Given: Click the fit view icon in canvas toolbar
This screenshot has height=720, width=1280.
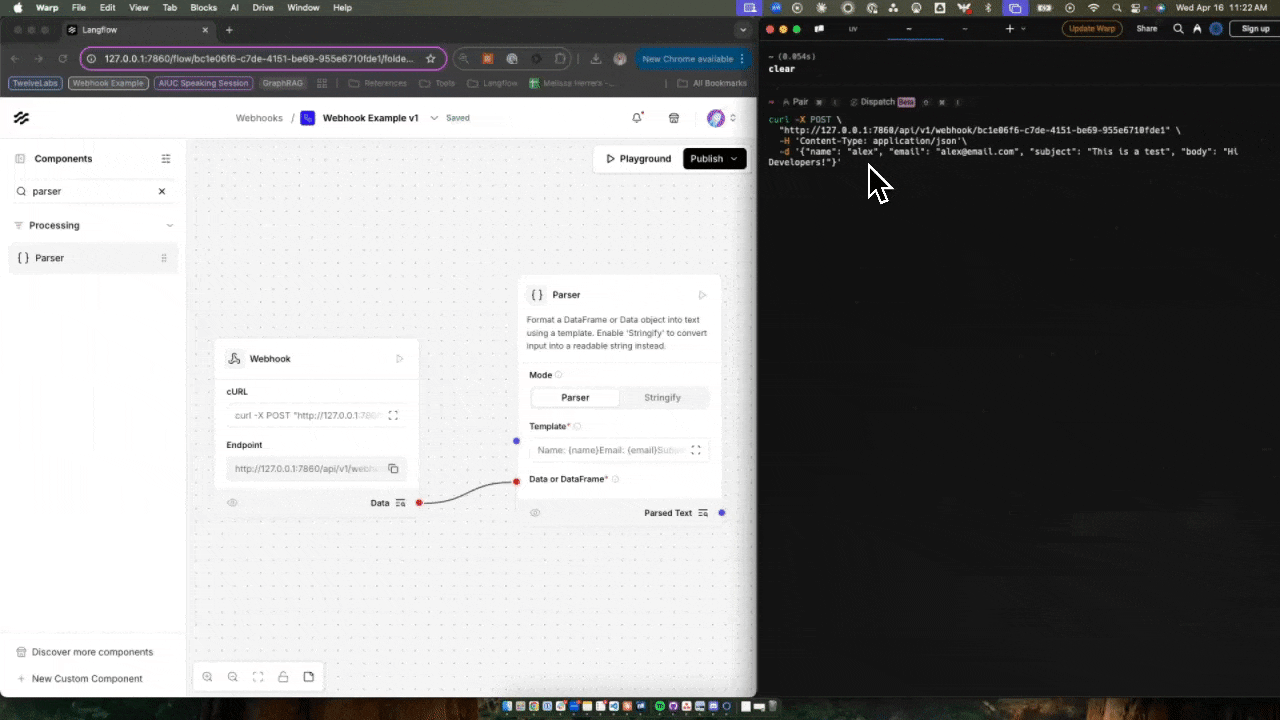Looking at the screenshot, I should coord(257,677).
